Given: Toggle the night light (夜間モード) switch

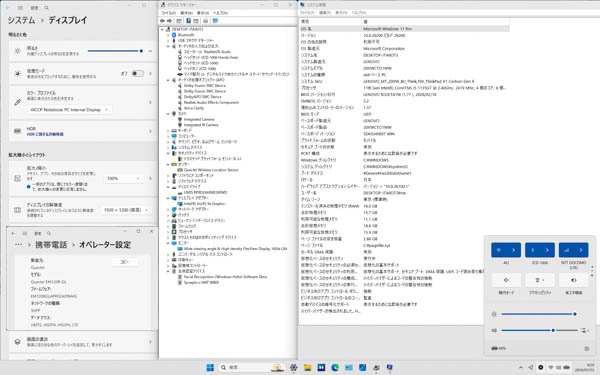Looking at the screenshot, I should tap(138, 73).
